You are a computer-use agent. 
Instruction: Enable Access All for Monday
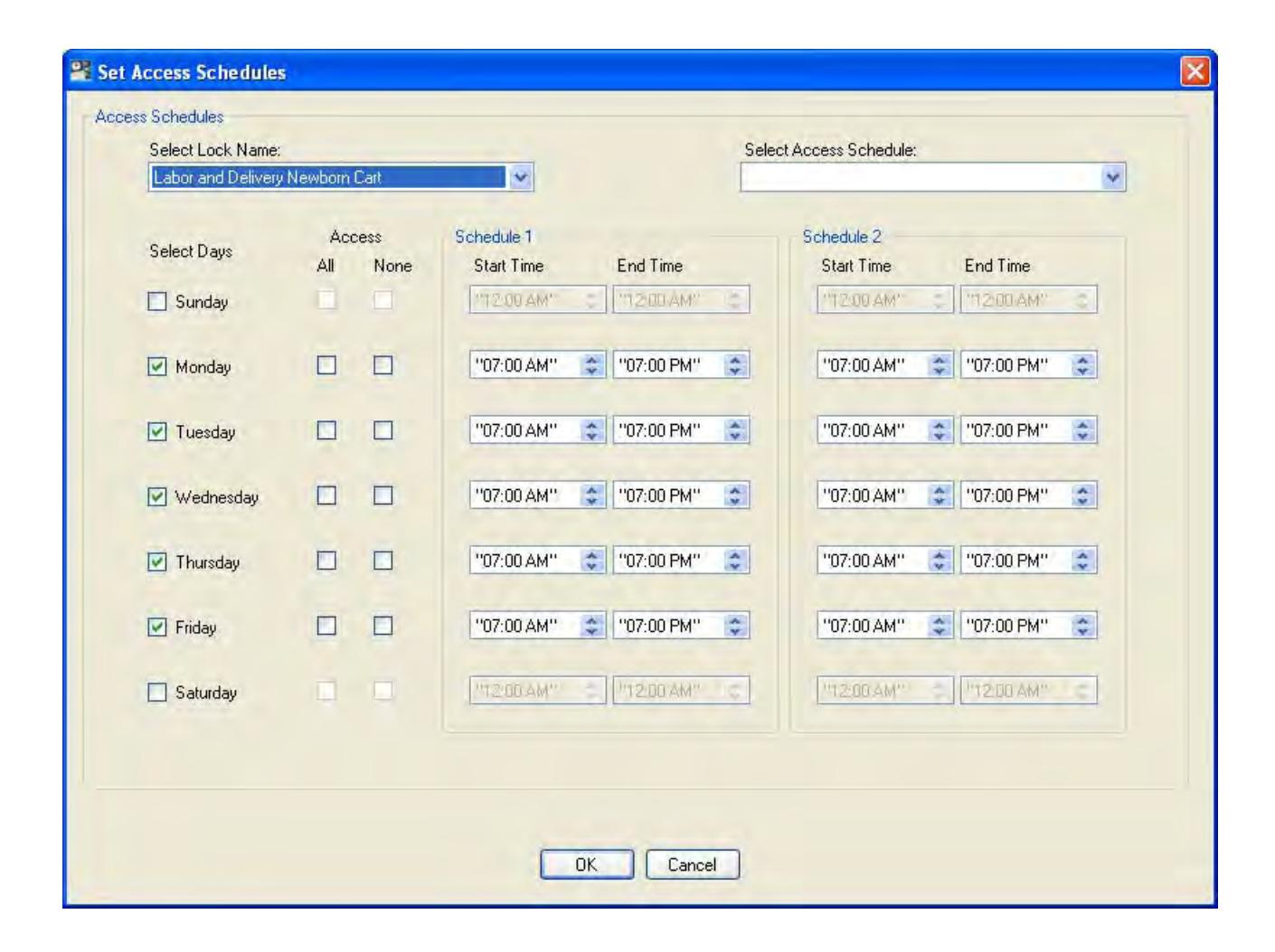click(x=326, y=365)
